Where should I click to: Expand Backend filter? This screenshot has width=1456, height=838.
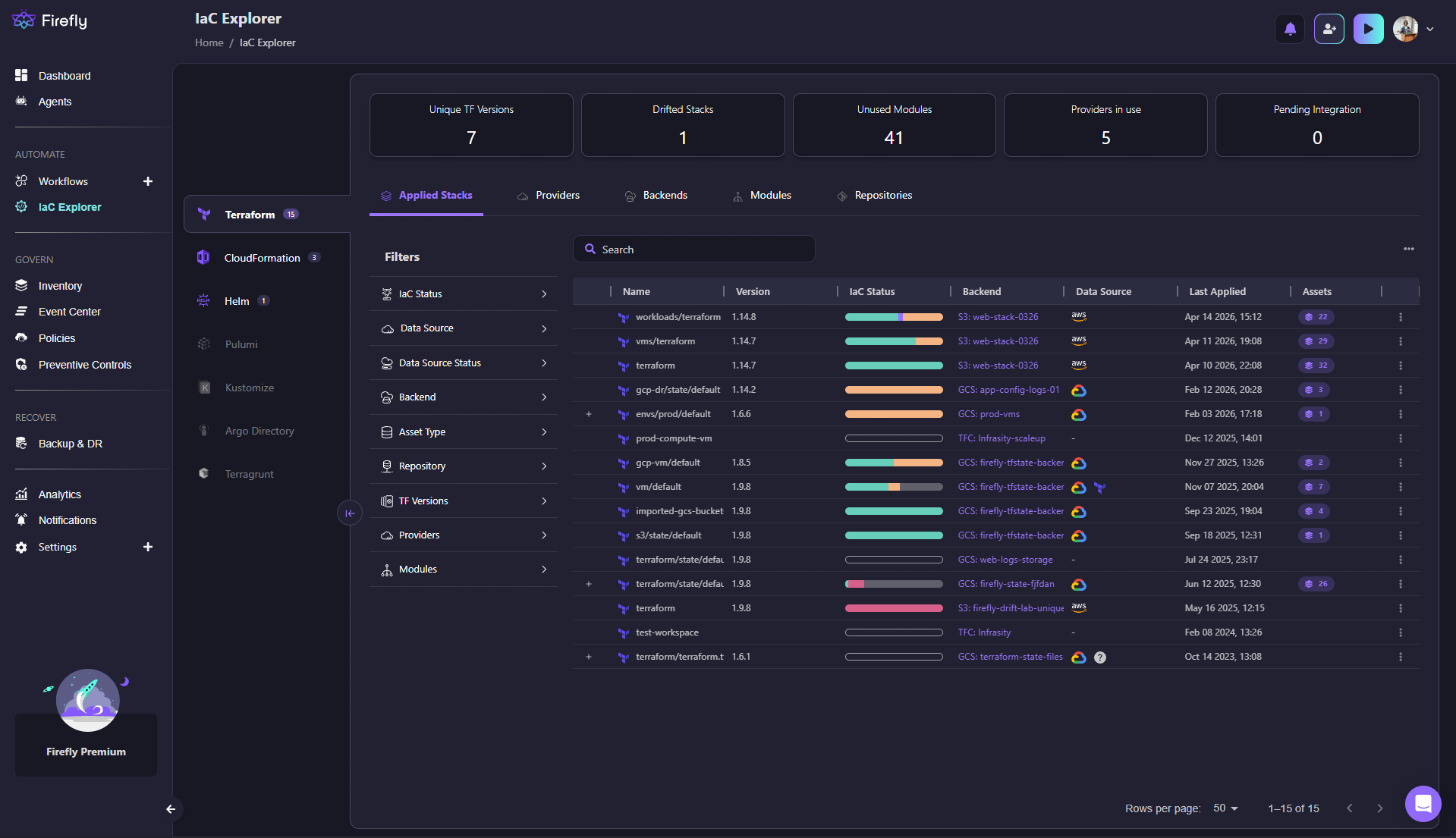(464, 397)
